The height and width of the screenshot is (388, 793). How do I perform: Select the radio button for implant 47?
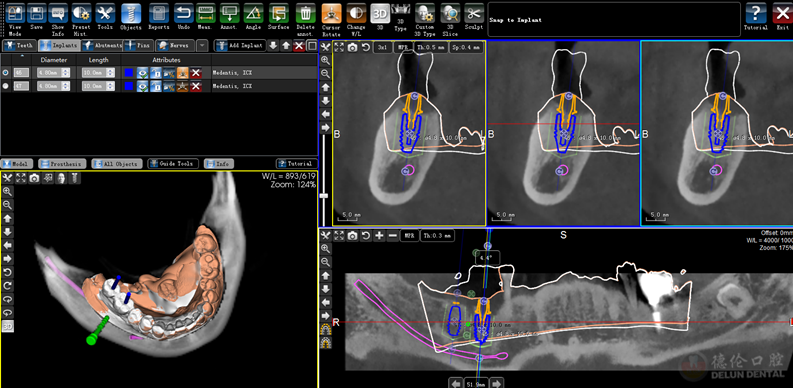[6, 87]
